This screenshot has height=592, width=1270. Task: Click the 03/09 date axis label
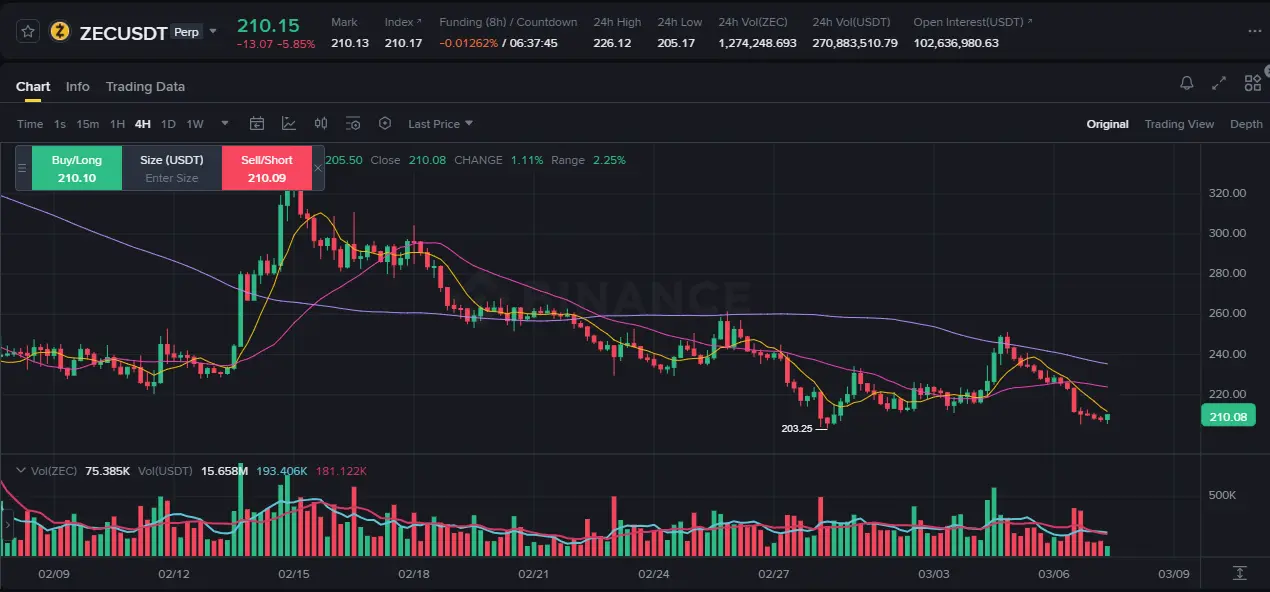[x=1173, y=574]
